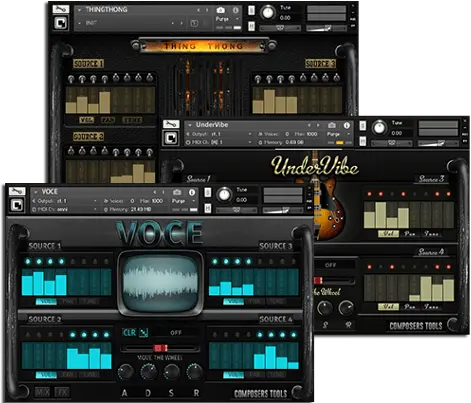Click the red wheel slider handle in VOCE

coord(161,348)
